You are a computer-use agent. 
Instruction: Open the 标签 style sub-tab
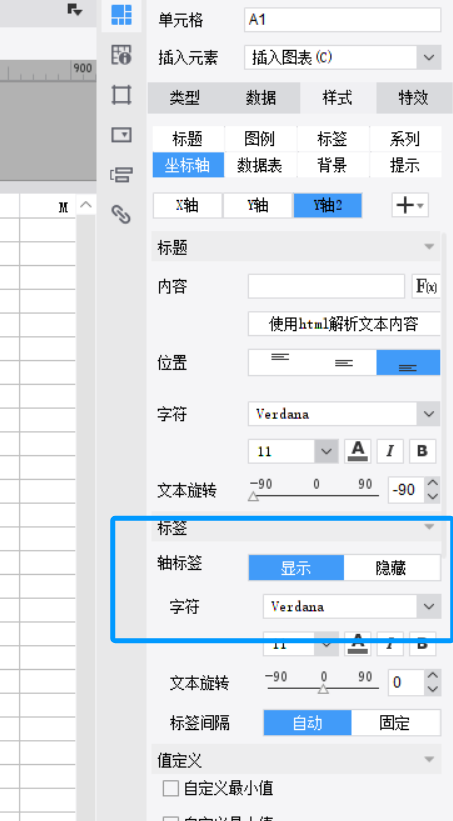click(x=333, y=139)
